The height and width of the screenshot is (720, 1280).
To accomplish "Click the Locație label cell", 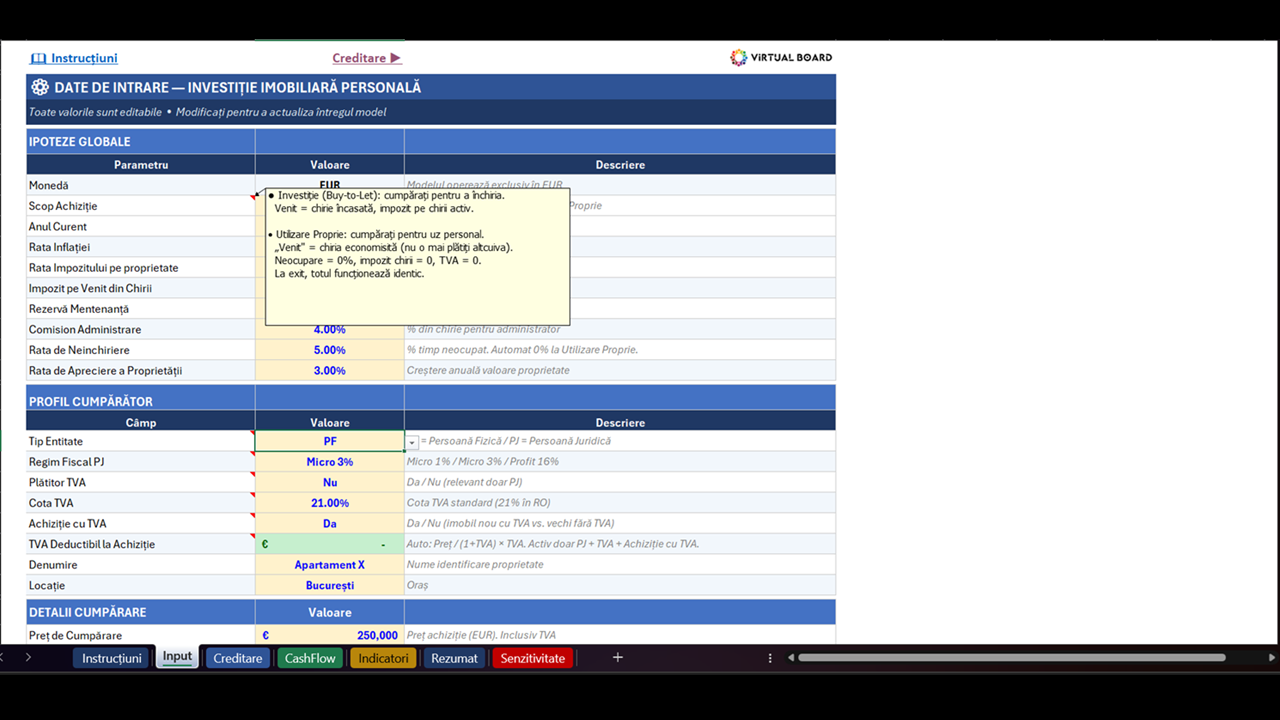I will [141, 585].
